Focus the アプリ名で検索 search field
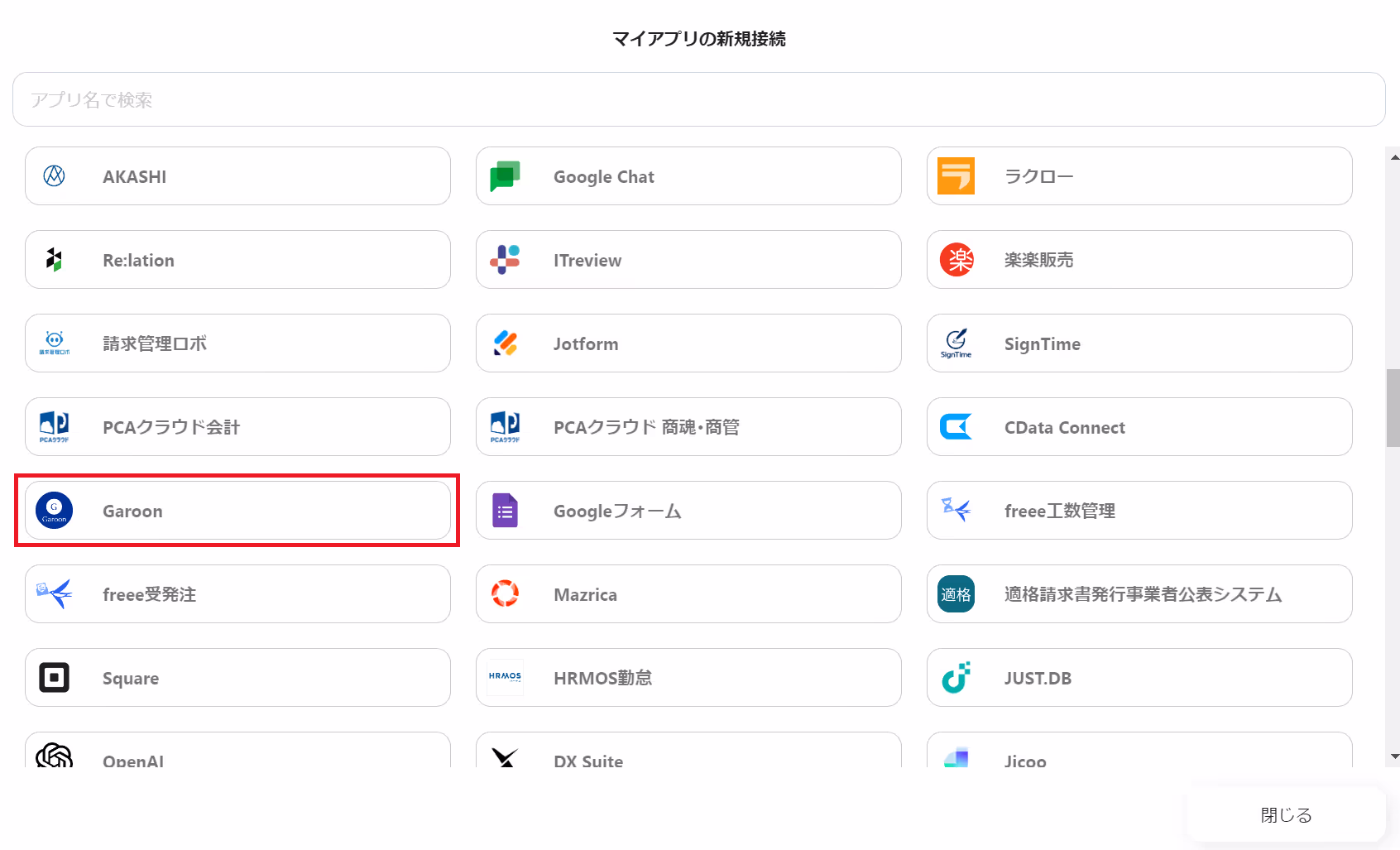Screen dimensions: 1400x850 tap(699, 99)
